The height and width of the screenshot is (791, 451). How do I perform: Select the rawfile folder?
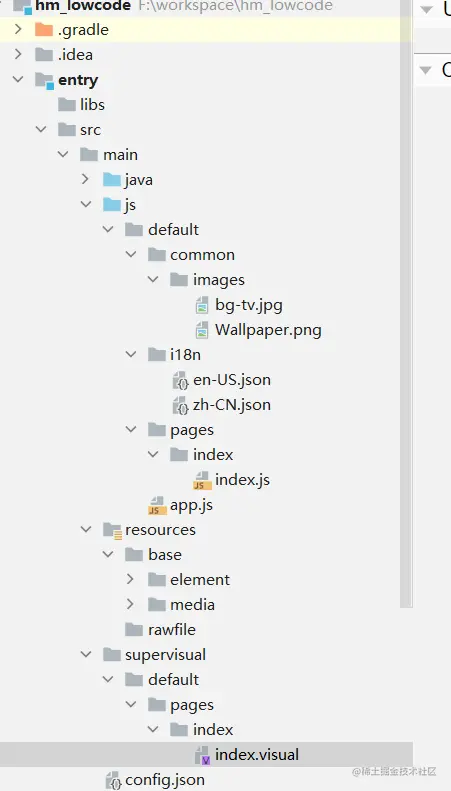click(160, 630)
